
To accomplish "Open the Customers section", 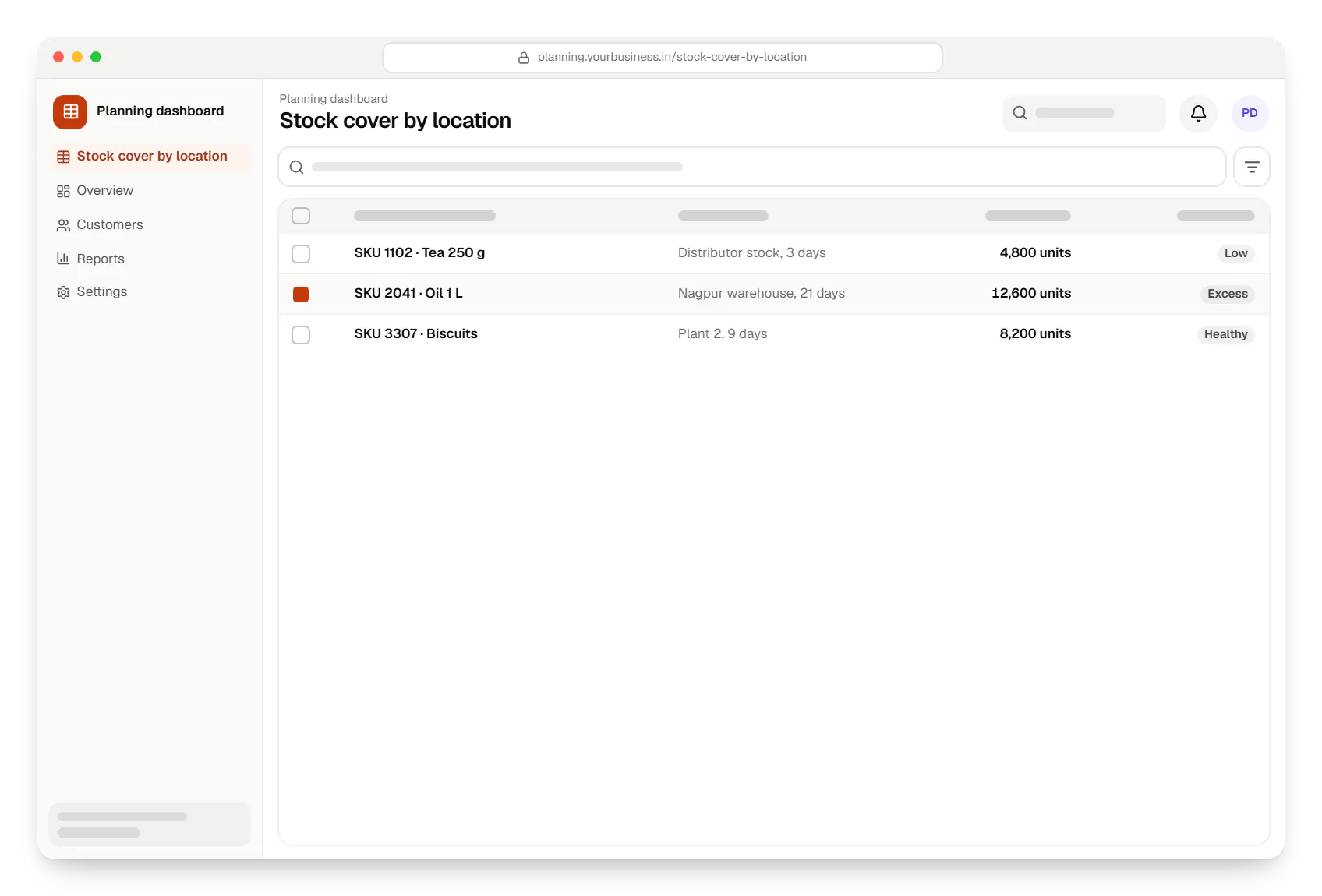I will [x=150, y=224].
